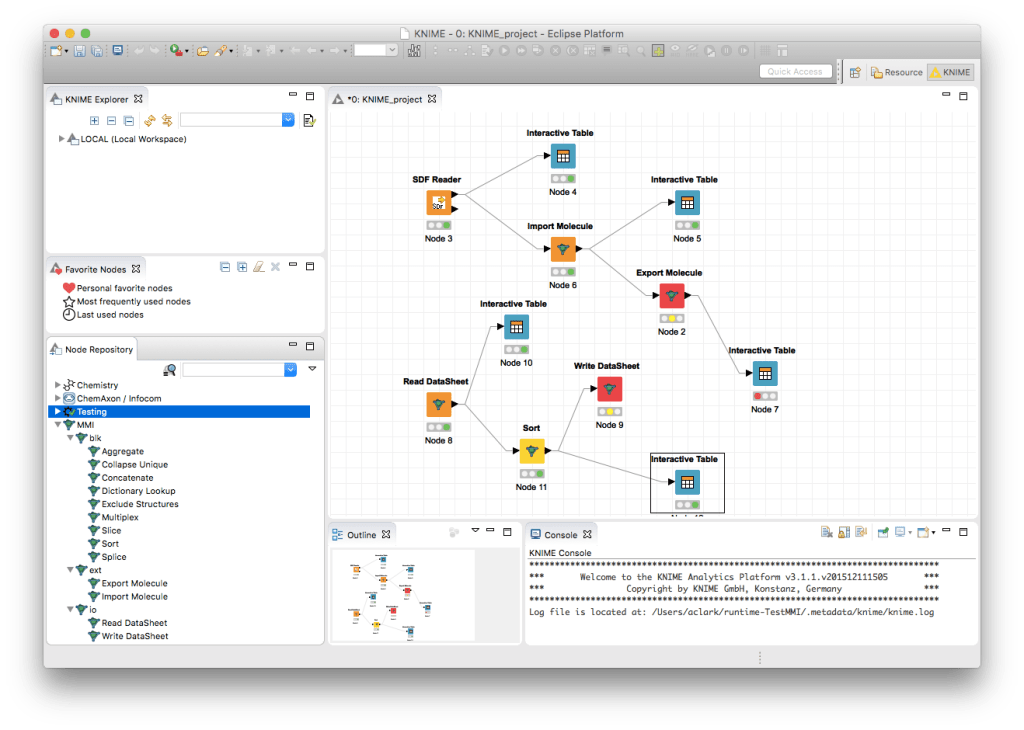The image size is (1024, 730).
Task: Click the synchronize arrows icon in KNIME Explorer
Action: click(167, 120)
